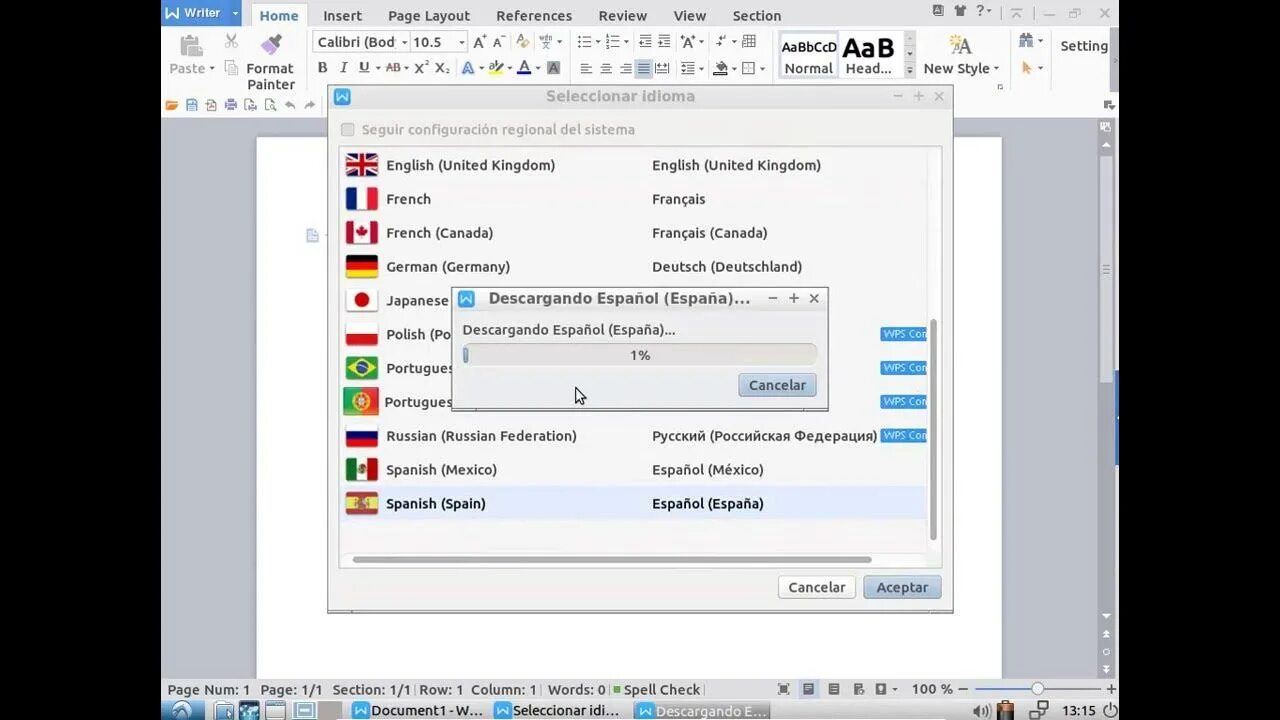1280x720 pixels.
Task: Click the language list vertical scrollbar
Action: (x=933, y=430)
